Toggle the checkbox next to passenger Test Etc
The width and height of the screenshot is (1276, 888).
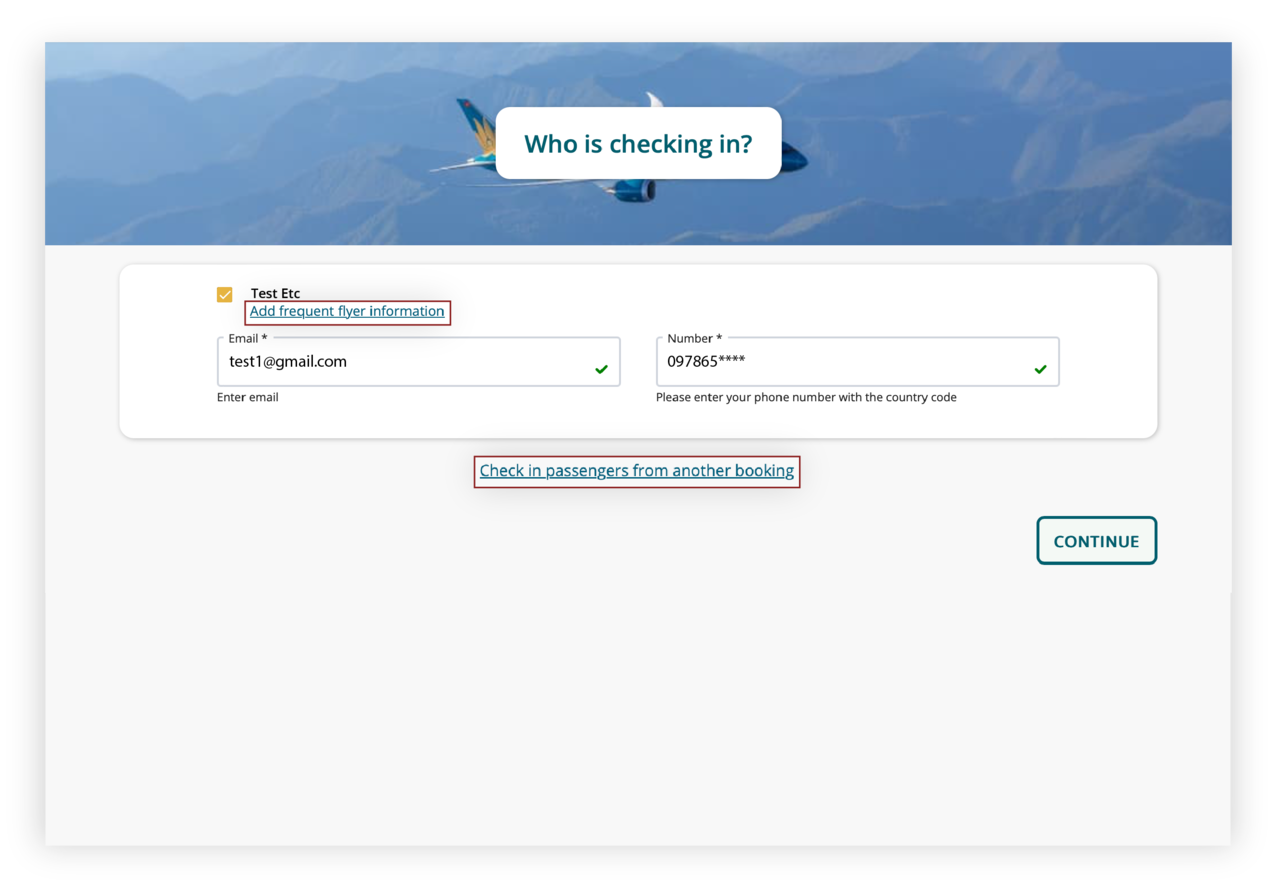point(224,294)
